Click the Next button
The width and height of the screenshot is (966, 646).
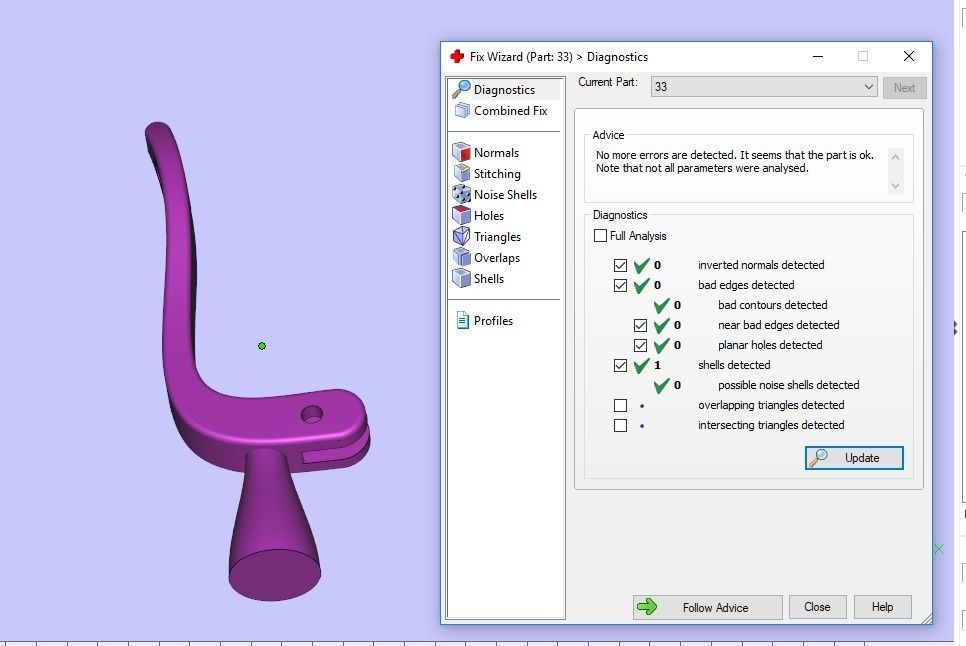(x=904, y=87)
